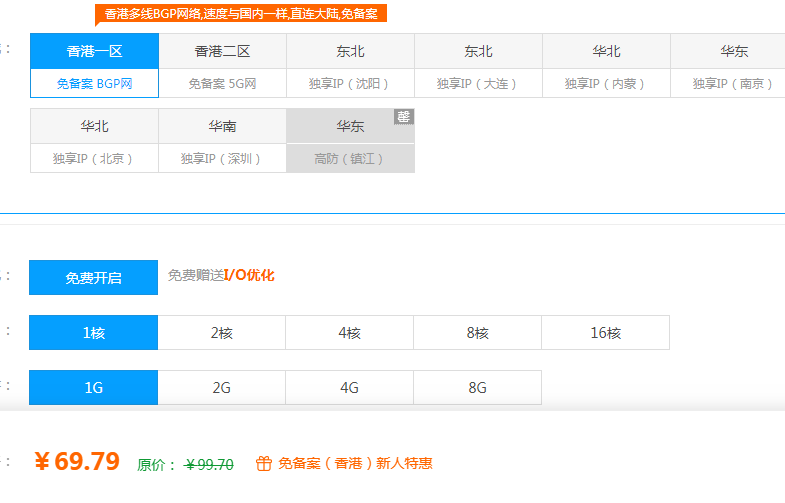Pick the 16核 CPU option
785x503 pixels.
pos(606,333)
